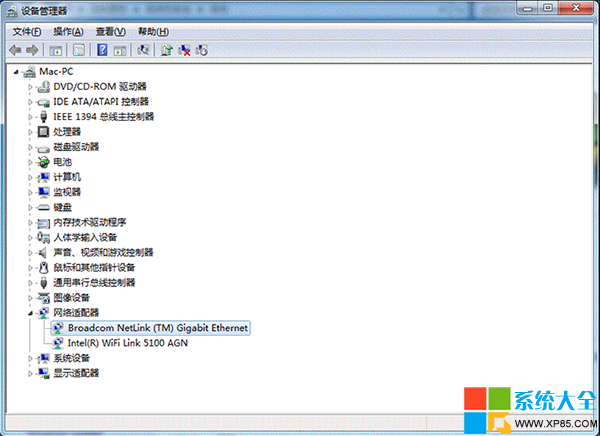Select the 声音、视频和游戏控制器 label
Viewport: 600px width, 436px height.
103,253
